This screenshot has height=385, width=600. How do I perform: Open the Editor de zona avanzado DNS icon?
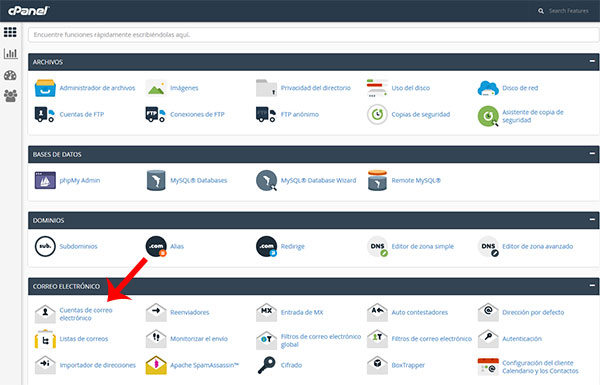488,246
